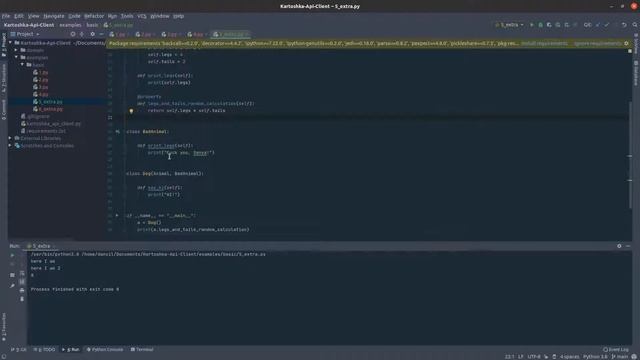The height and width of the screenshot is (360, 640).
Task: Open the Git tool window tab
Action: click(x=19, y=350)
